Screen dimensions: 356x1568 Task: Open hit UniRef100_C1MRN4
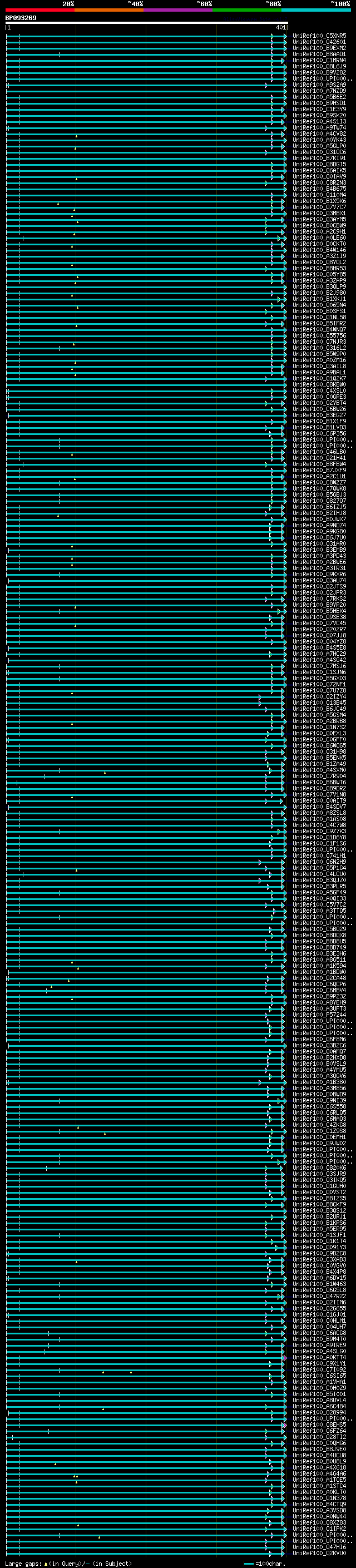tap(319, 60)
